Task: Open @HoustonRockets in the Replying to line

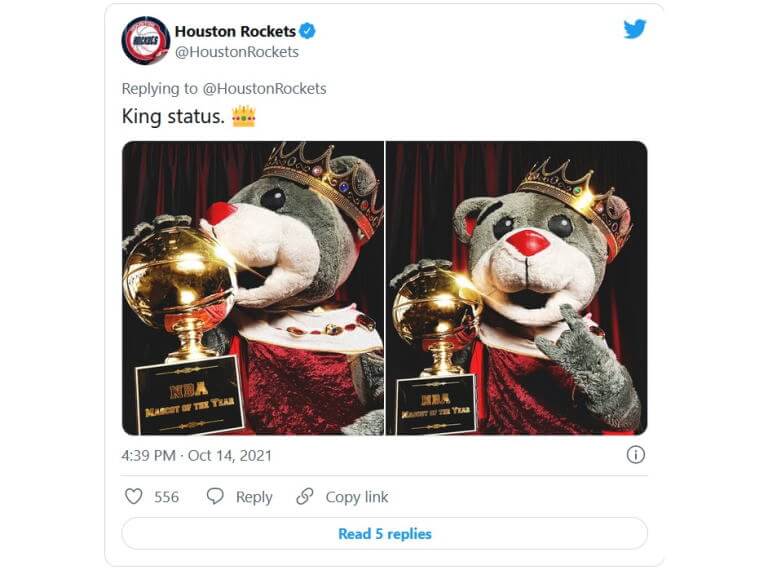Action: 264,89
